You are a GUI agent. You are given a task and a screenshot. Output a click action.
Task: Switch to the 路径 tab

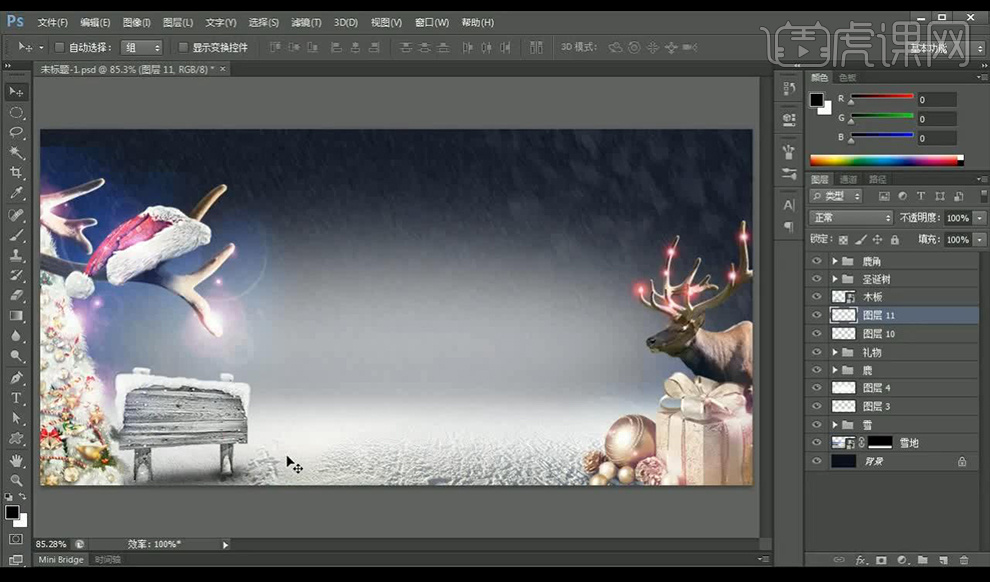tap(878, 179)
